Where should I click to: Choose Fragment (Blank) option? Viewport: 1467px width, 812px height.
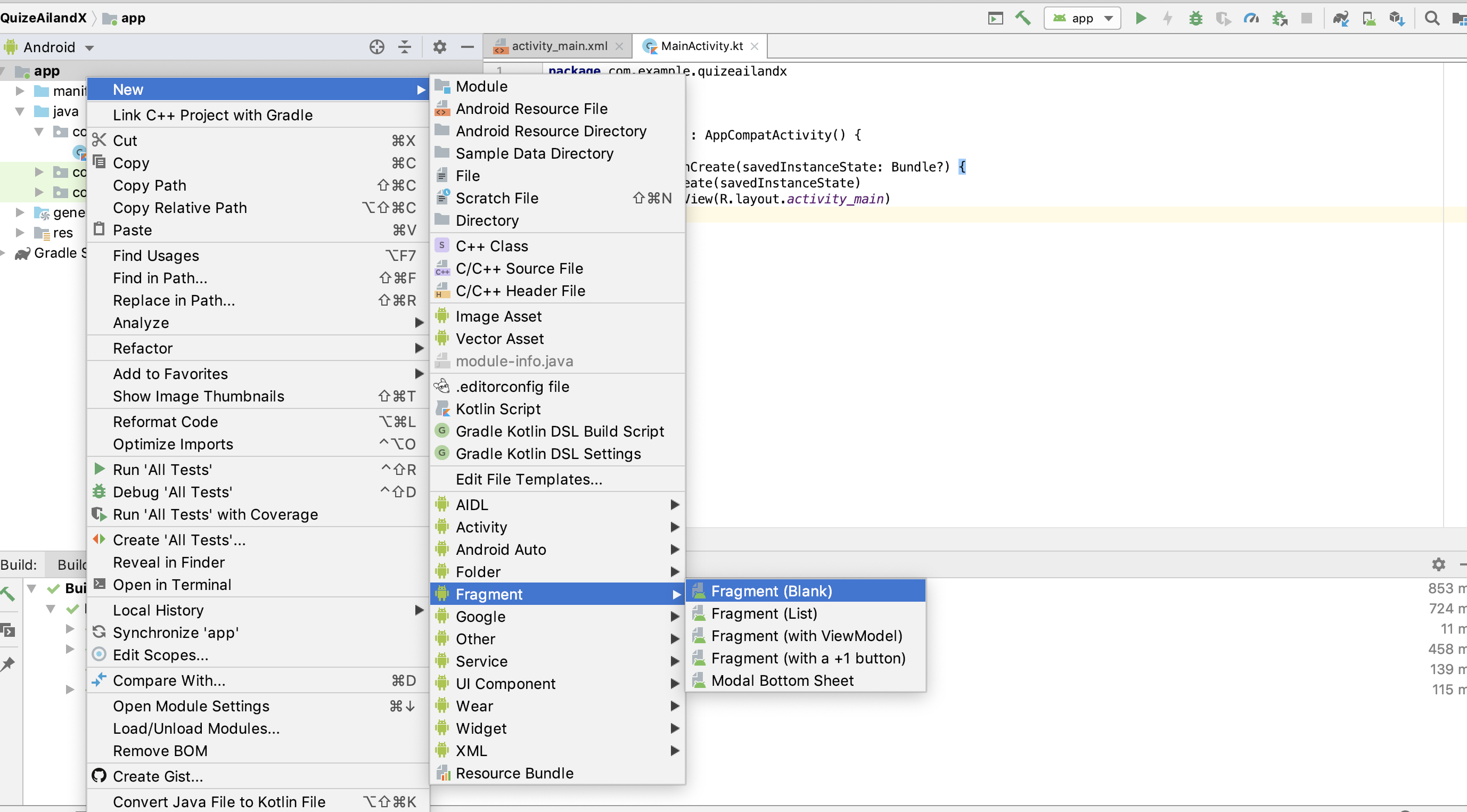click(806, 591)
